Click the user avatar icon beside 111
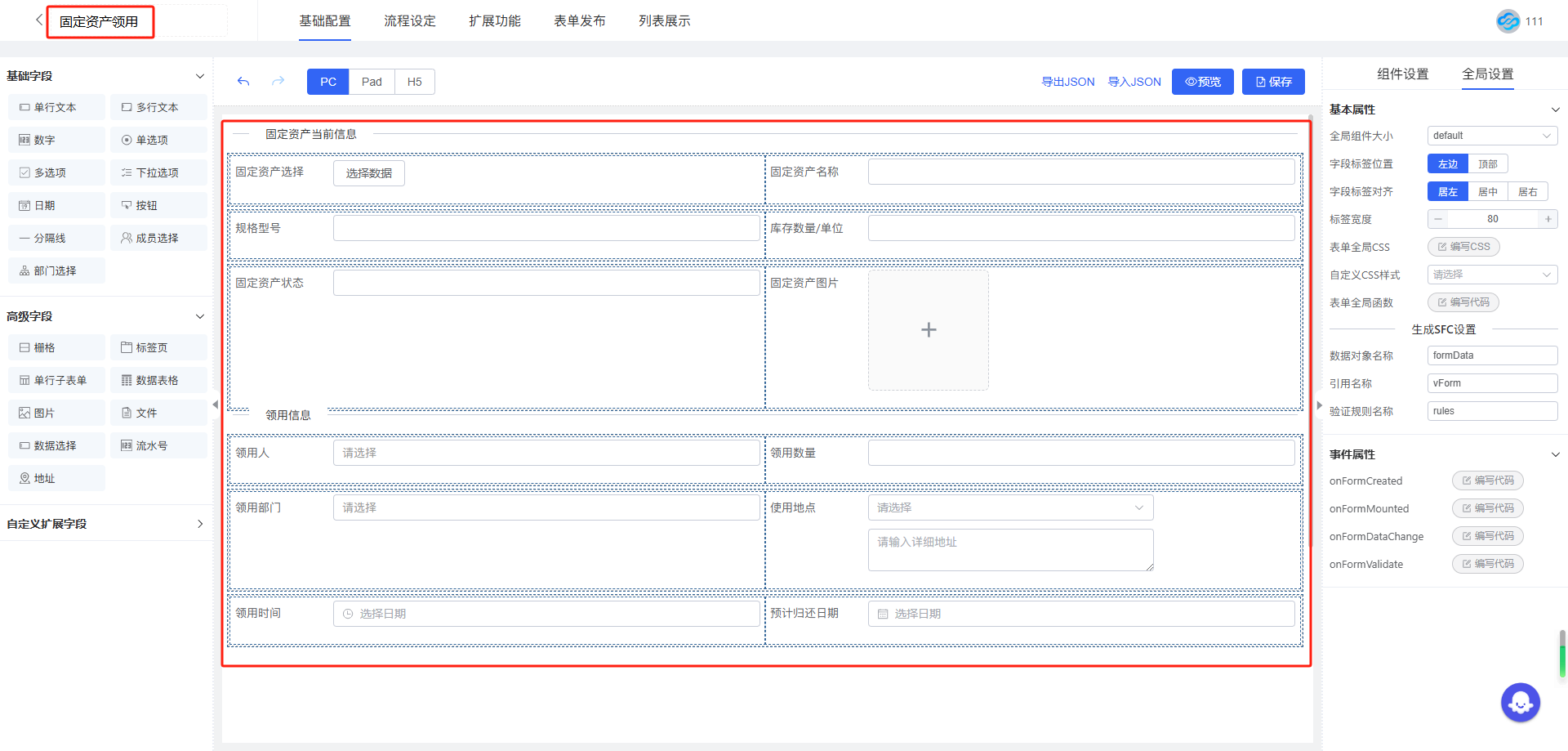Screen dimensions: 1568x751 pos(1508,21)
